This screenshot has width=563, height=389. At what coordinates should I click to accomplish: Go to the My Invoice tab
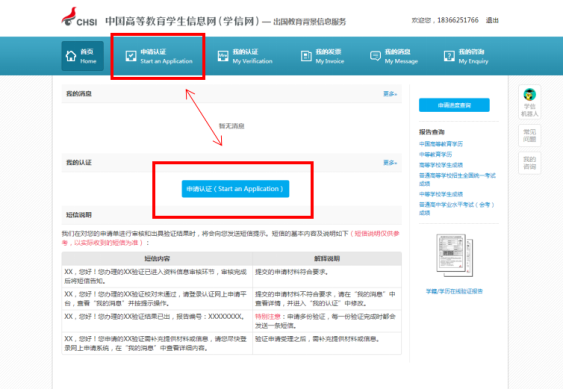(322, 56)
